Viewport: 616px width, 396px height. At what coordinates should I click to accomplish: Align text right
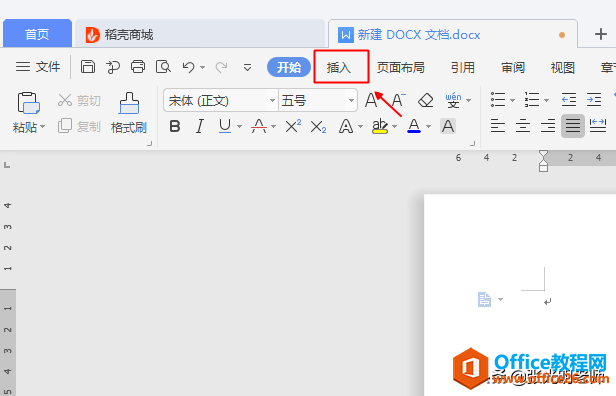coord(548,126)
